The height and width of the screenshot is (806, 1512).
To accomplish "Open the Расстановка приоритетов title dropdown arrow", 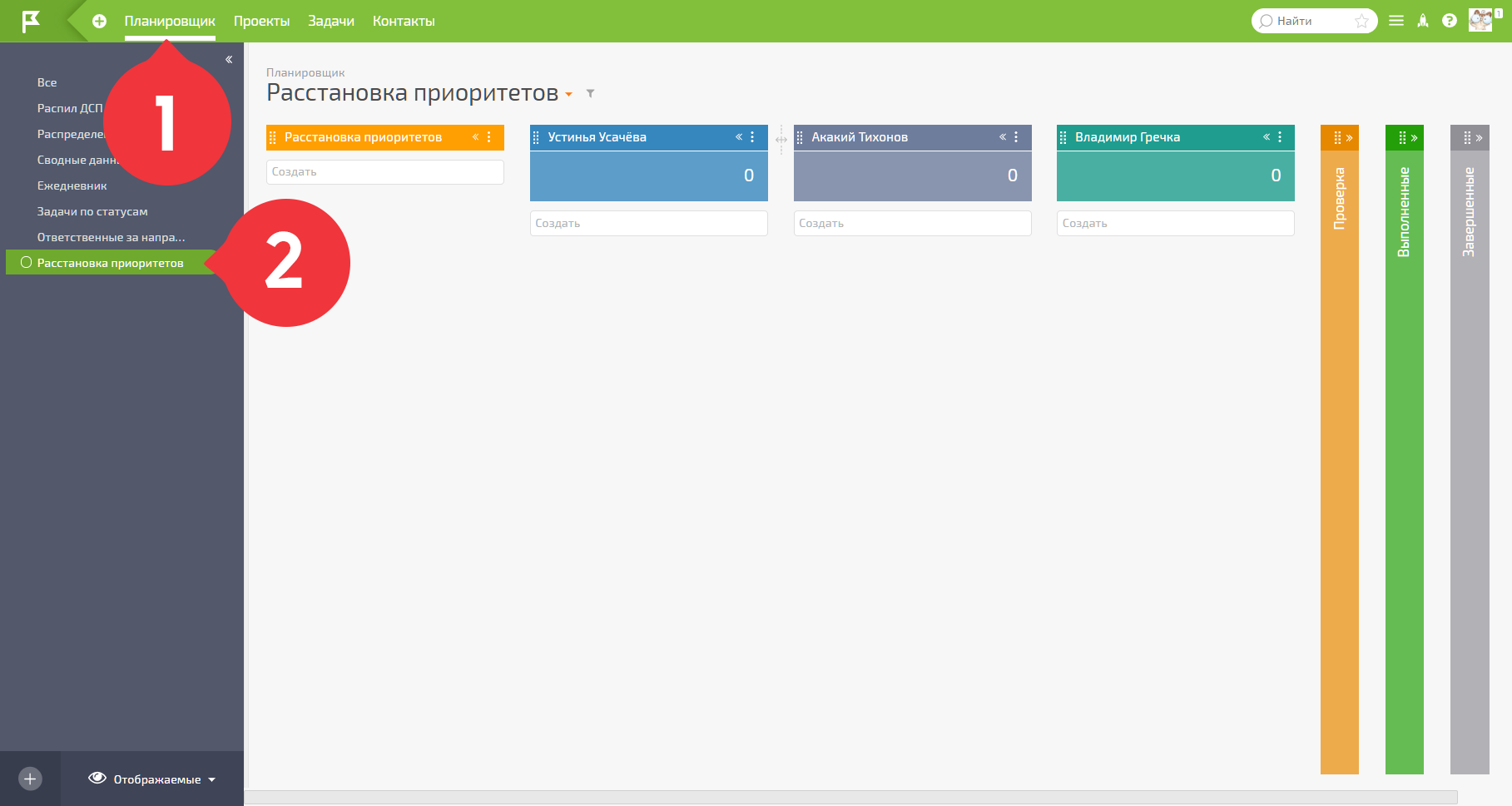I will [x=569, y=95].
